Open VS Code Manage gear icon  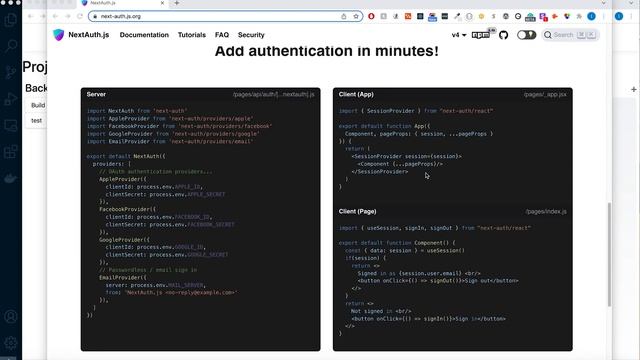(11, 342)
